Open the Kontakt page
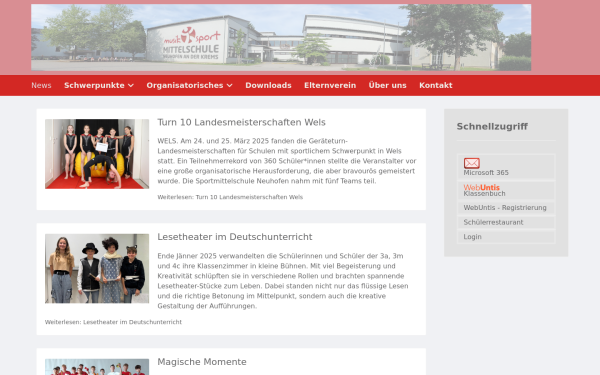The image size is (600, 375). [435, 85]
